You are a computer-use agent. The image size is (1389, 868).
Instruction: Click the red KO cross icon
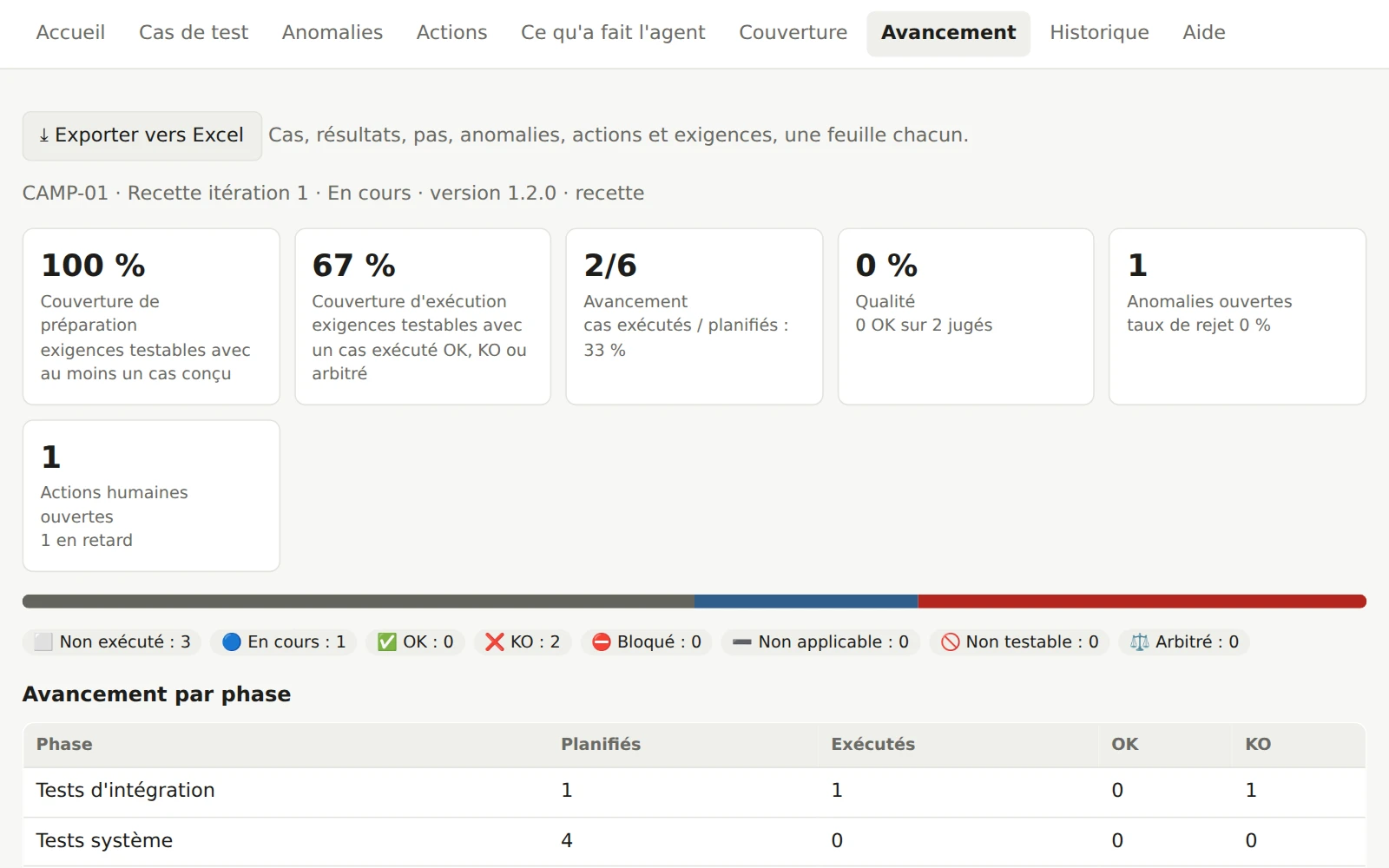(x=495, y=642)
